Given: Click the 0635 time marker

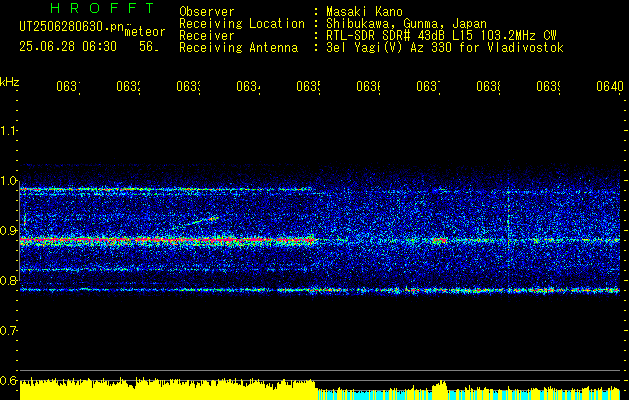Looking at the screenshot, I should pyautogui.click(x=308, y=87).
